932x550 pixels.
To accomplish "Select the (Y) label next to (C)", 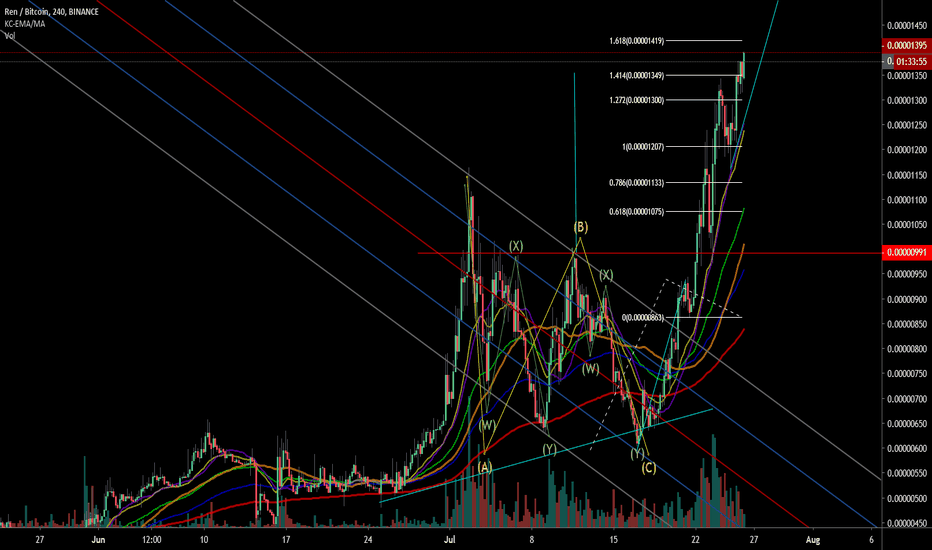I will 637,453.
